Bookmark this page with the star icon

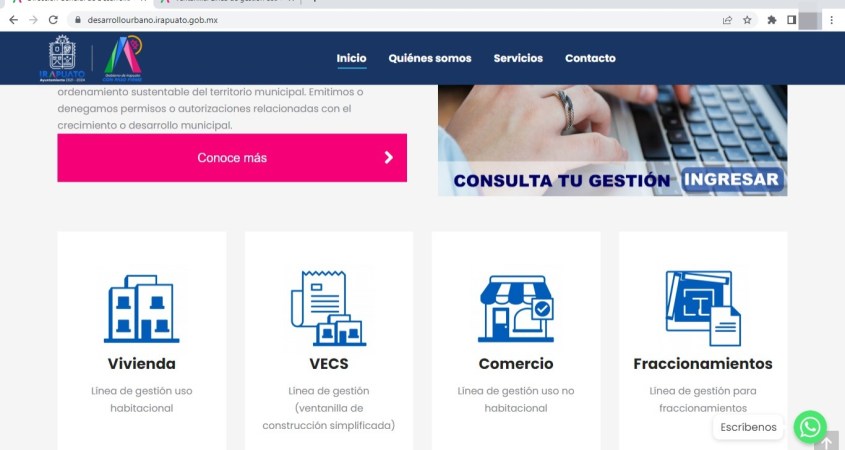(747, 20)
